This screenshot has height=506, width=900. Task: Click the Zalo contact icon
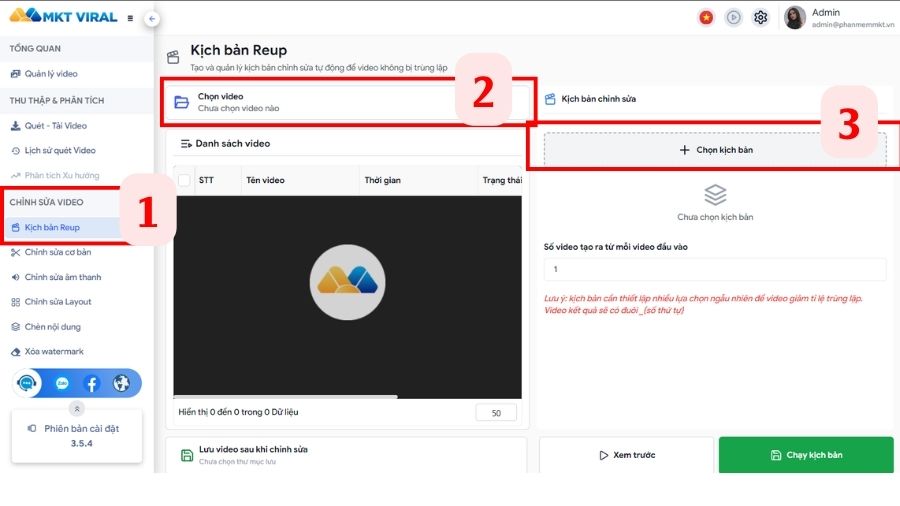click(62, 383)
